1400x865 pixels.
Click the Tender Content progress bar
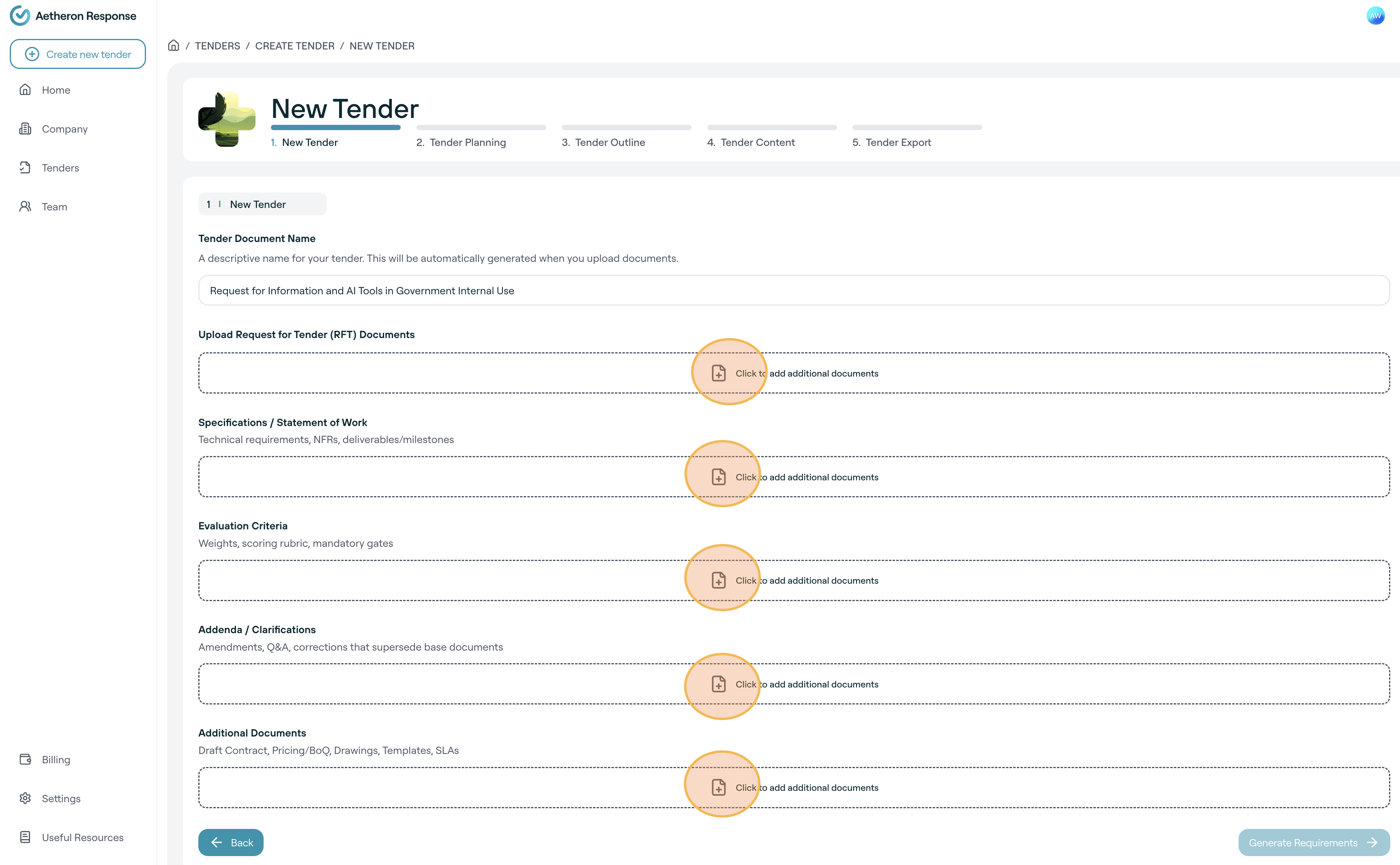click(x=771, y=128)
